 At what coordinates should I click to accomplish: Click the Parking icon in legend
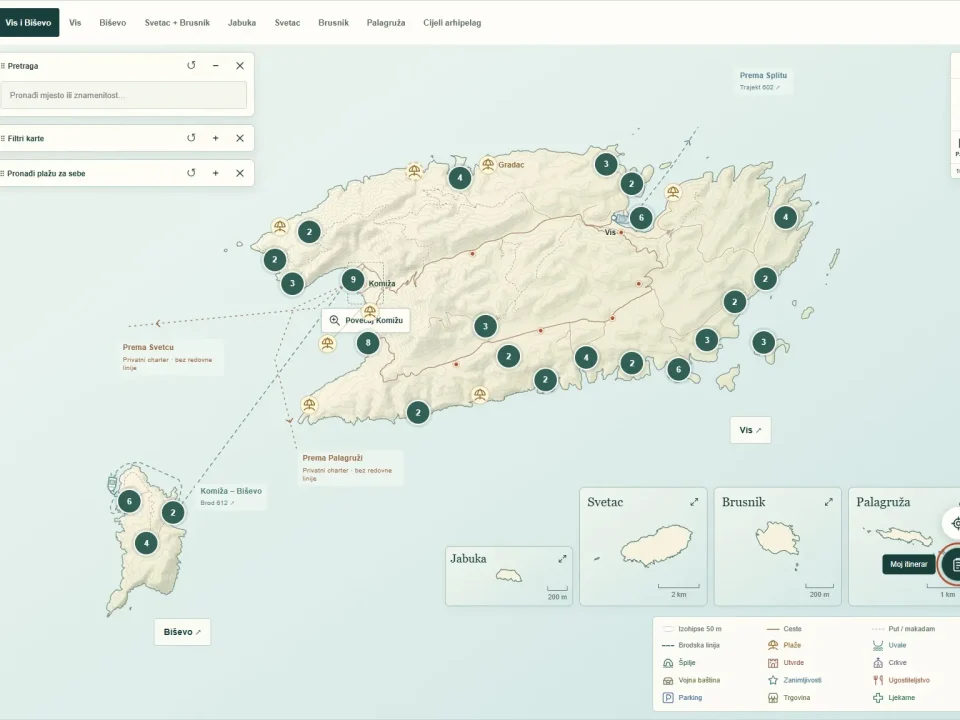668,697
